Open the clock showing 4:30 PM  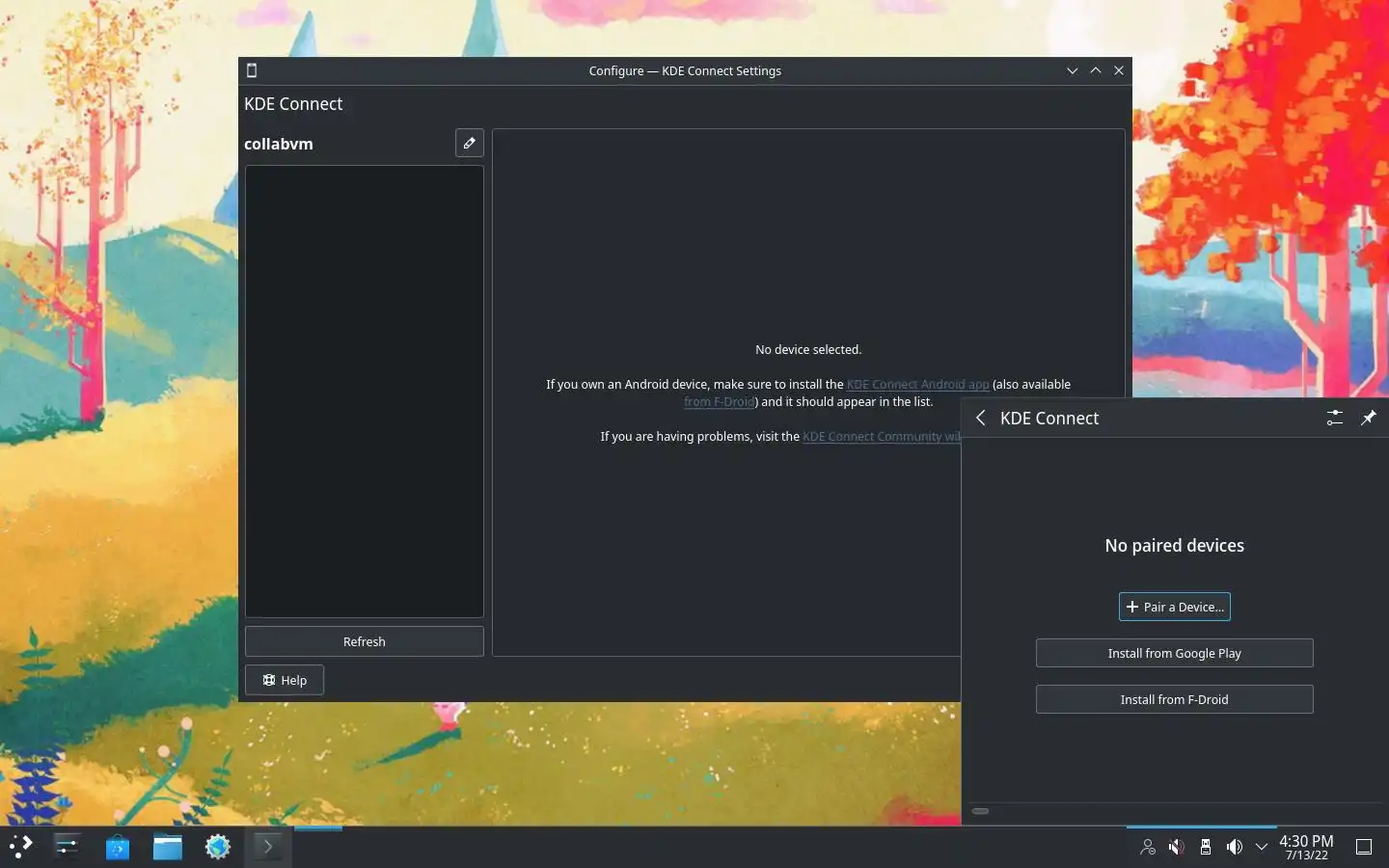tap(1306, 847)
